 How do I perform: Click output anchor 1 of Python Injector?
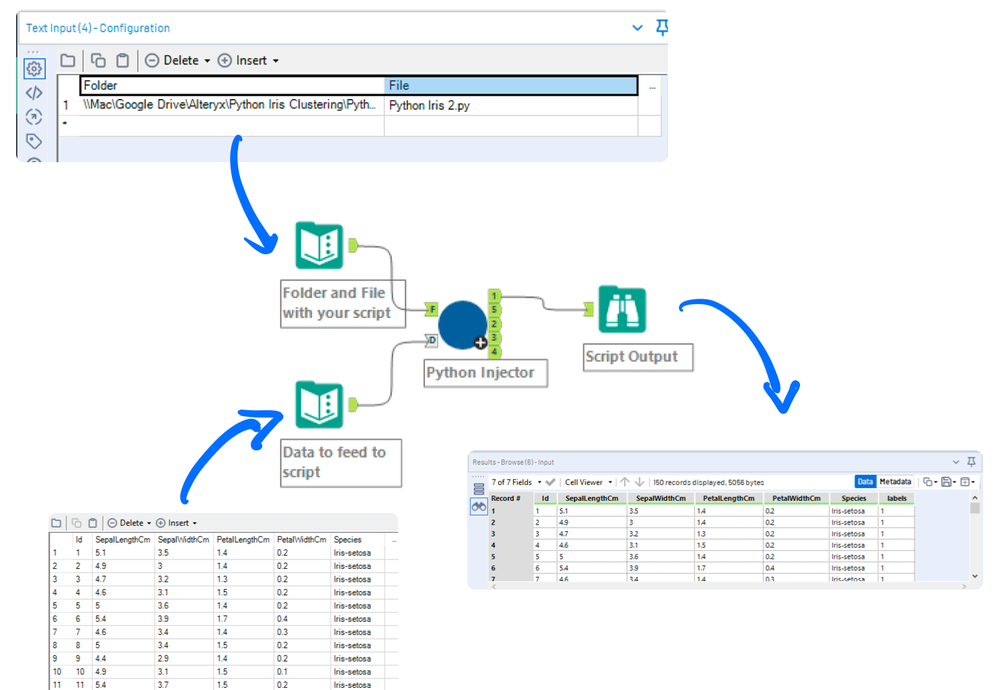(x=494, y=296)
